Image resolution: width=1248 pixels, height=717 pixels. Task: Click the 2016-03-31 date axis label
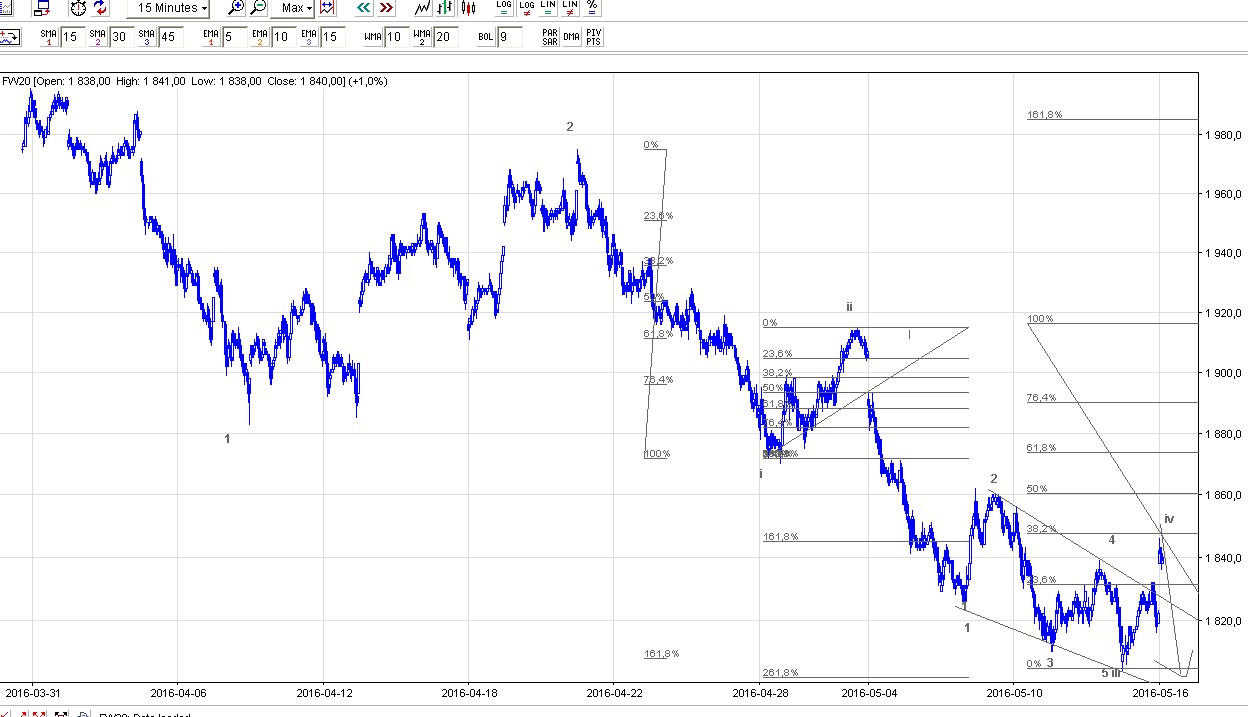point(31,691)
